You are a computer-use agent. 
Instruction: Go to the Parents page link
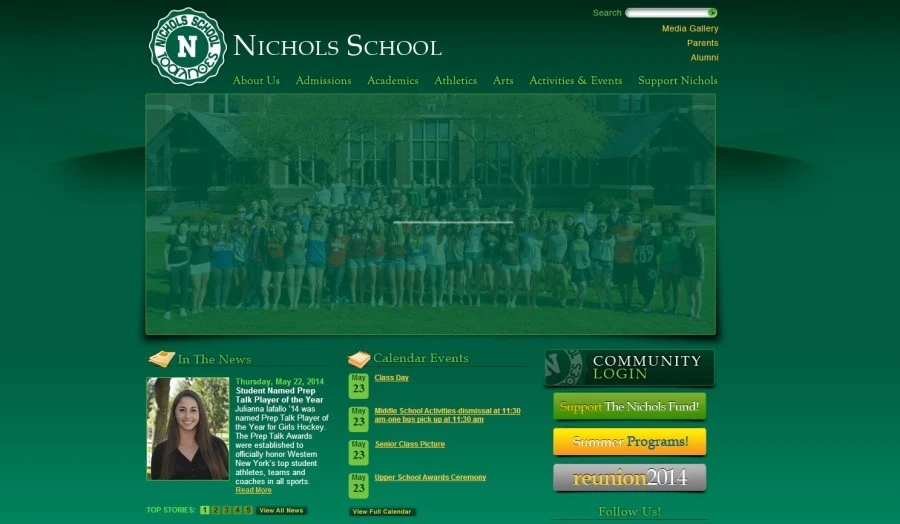703,43
